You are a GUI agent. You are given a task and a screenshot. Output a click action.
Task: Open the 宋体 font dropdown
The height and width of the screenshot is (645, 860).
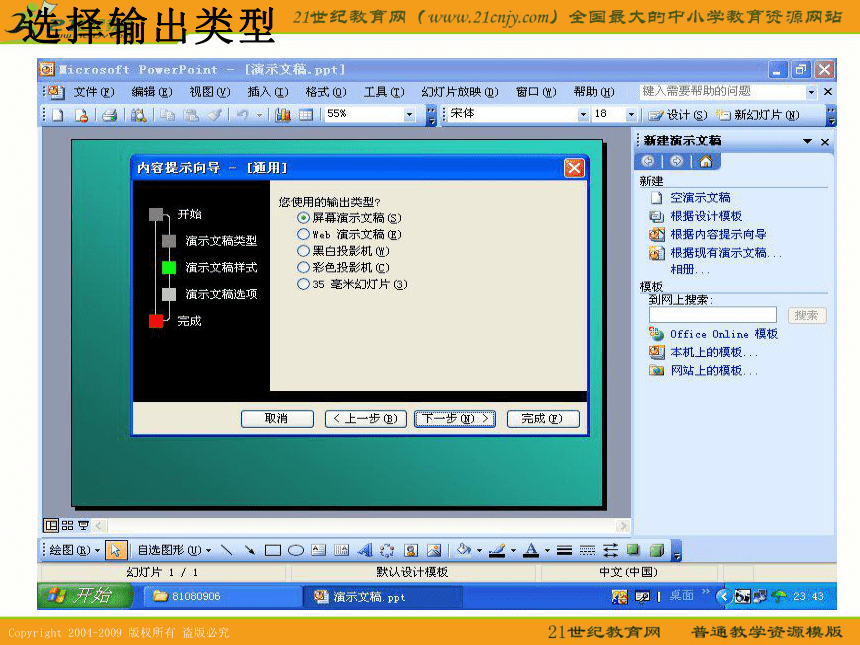click(x=583, y=114)
